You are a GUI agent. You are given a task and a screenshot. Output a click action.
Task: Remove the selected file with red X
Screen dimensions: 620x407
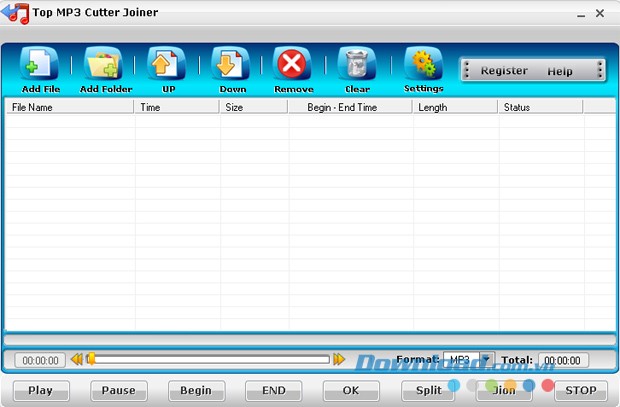pyautogui.click(x=293, y=65)
